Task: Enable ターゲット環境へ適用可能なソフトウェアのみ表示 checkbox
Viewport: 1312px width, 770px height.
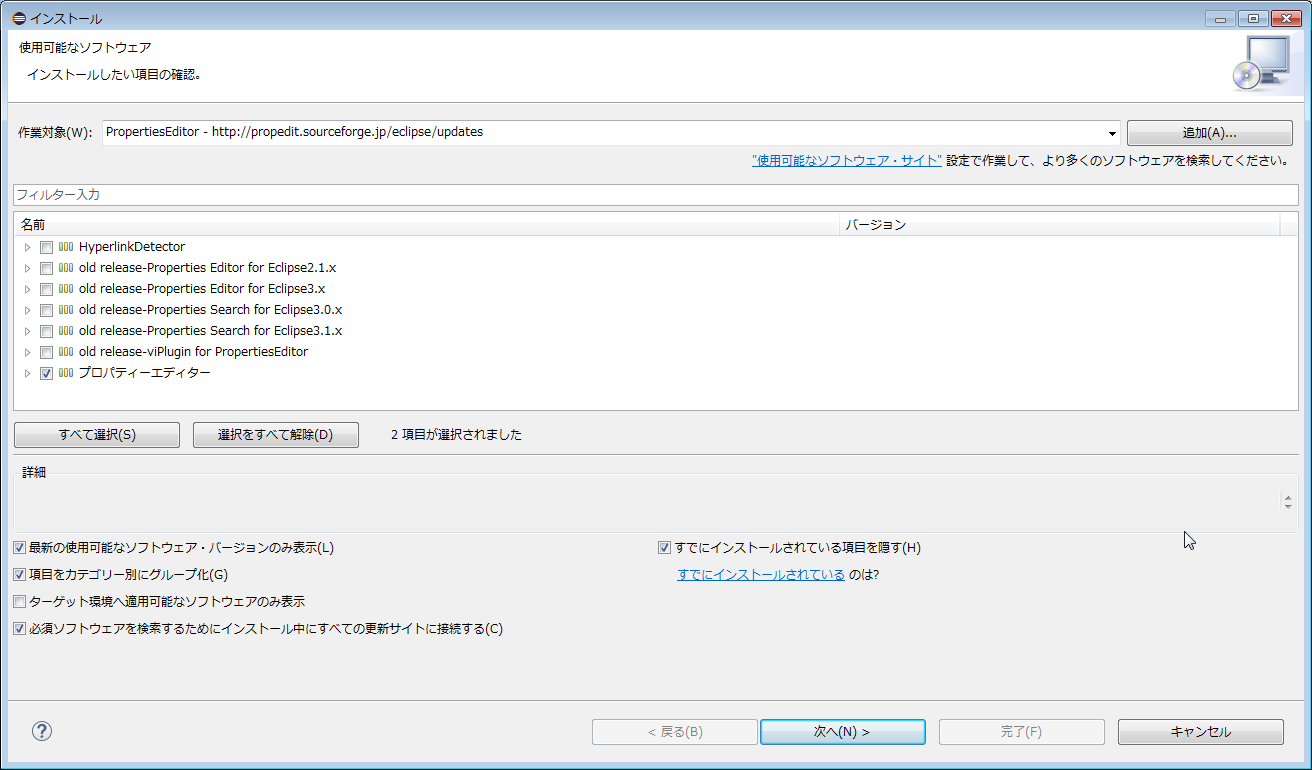Action: pos(20,602)
